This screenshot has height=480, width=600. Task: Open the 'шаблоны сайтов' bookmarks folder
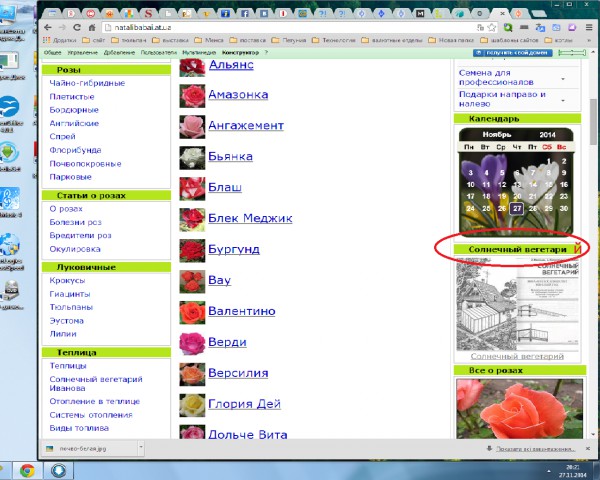510,40
